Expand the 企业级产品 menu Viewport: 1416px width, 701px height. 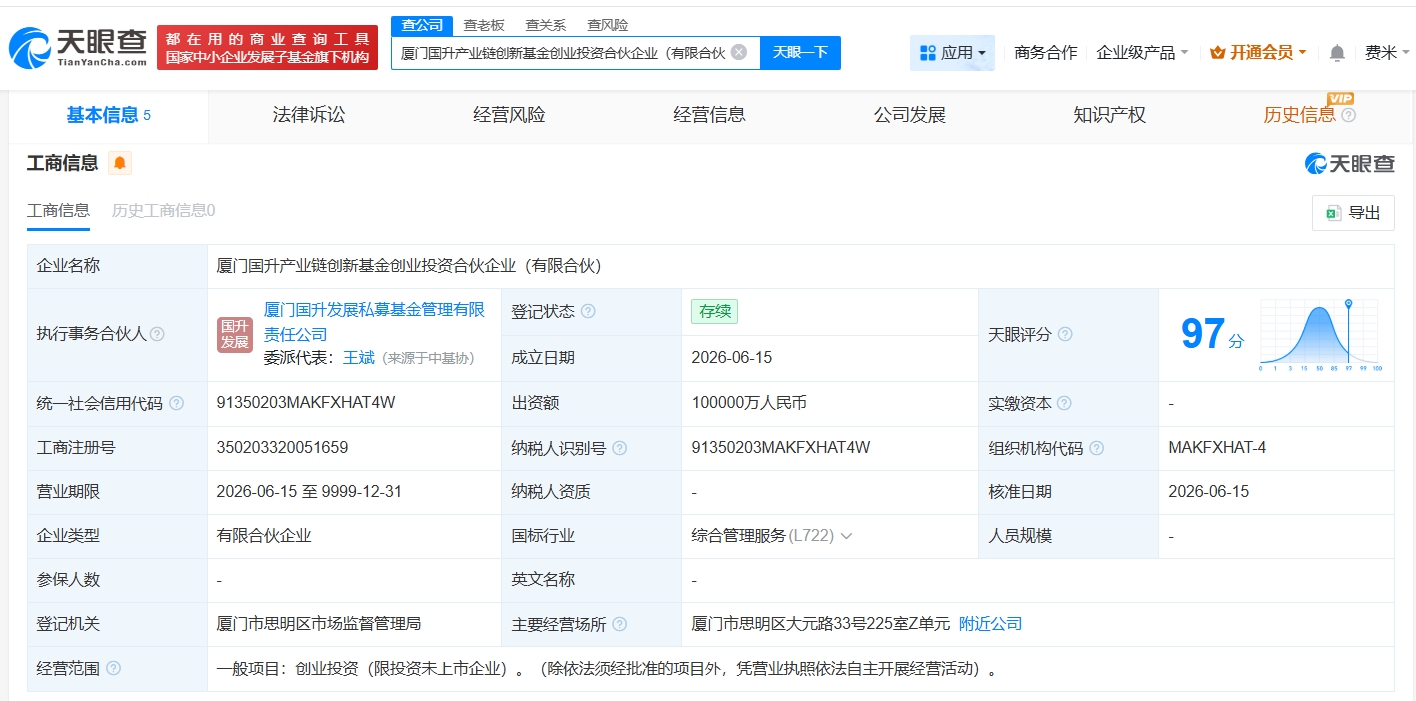[1142, 53]
